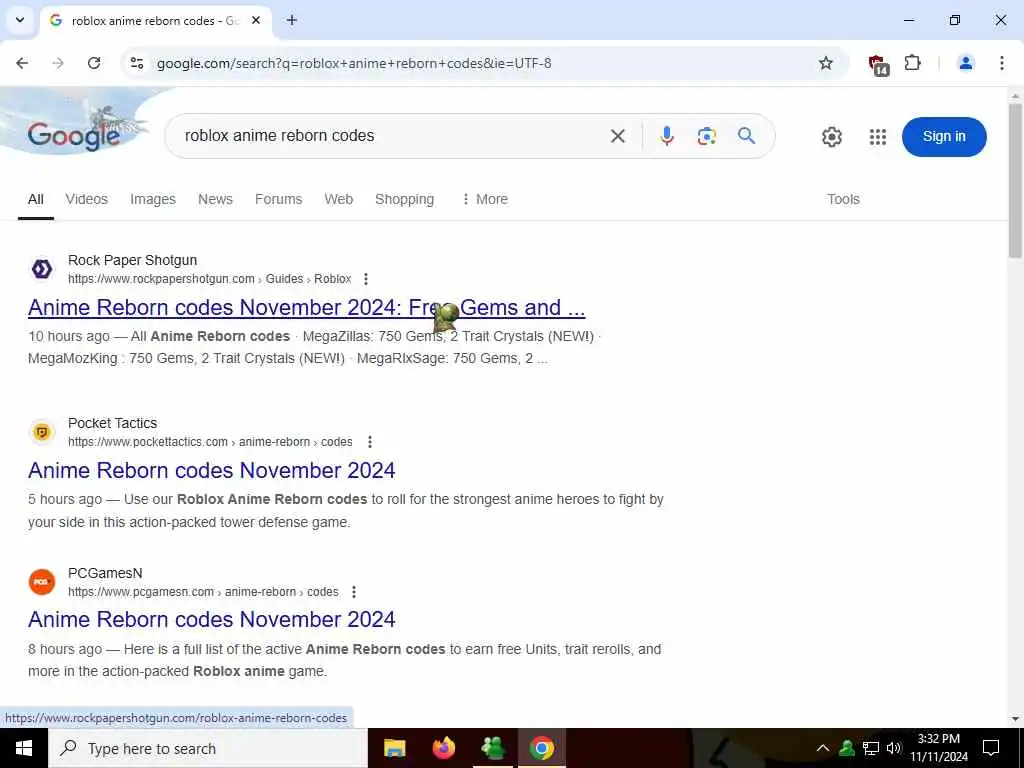Screen dimensions: 1024x768
Task: Open PCGamesN result options dots
Action: [354, 592]
